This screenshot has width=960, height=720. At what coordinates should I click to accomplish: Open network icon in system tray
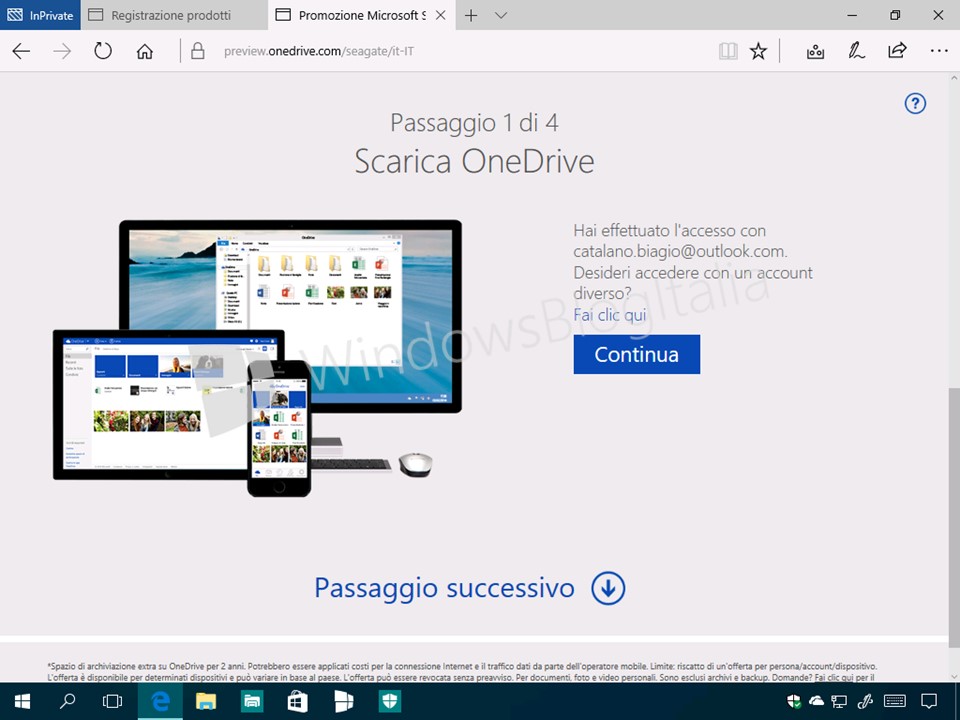839,701
